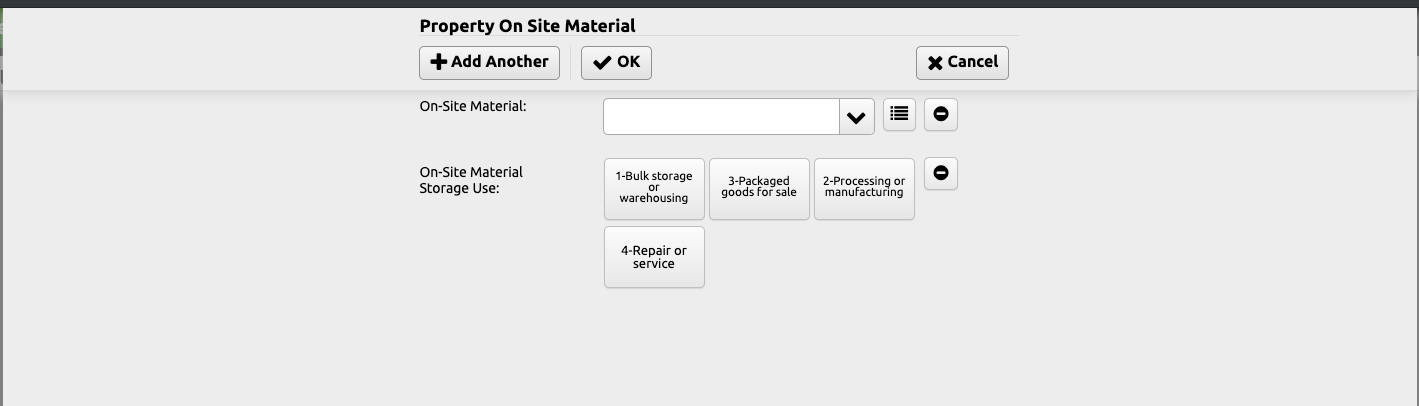Viewport: 1419px width, 406px height.
Task: Click the On-Site Material Storage Use label
Action: pos(471,180)
